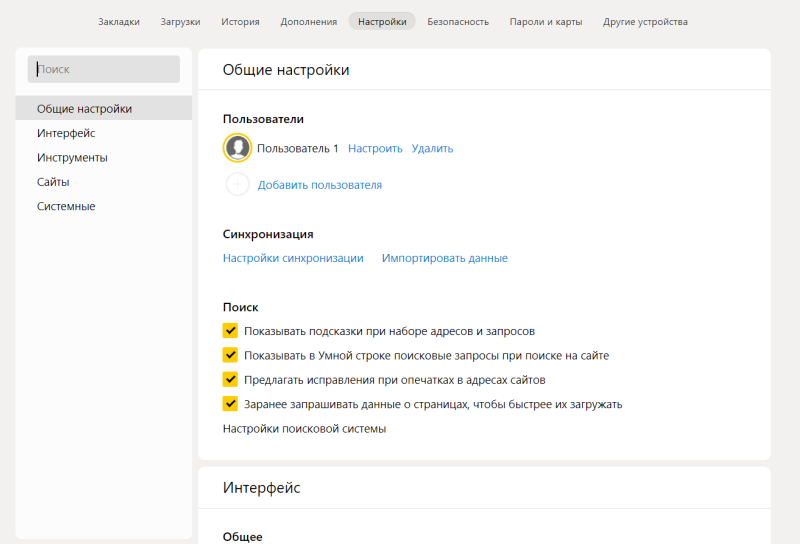Open the История tab
This screenshot has width=800, height=544.
240,21
